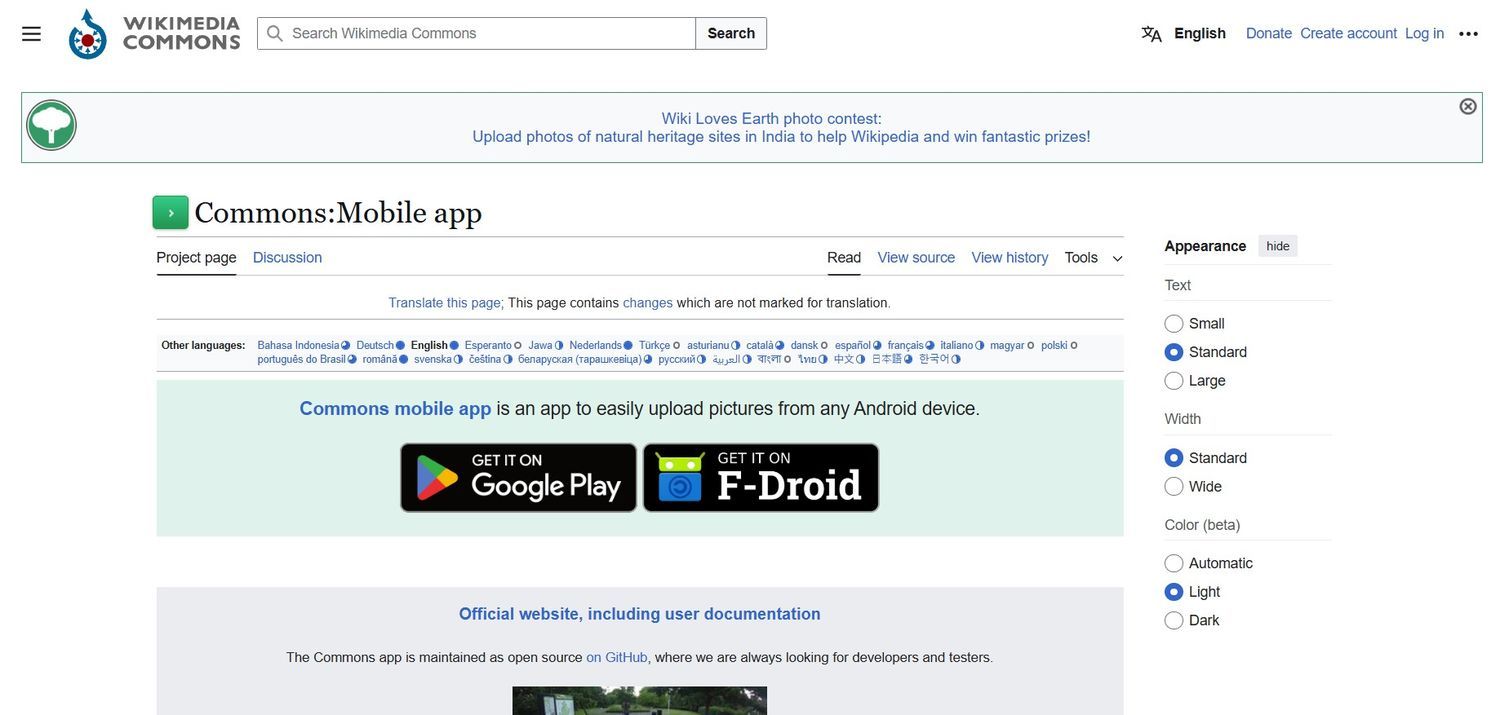Hide the Appearance panel

click(x=1278, y=246)
